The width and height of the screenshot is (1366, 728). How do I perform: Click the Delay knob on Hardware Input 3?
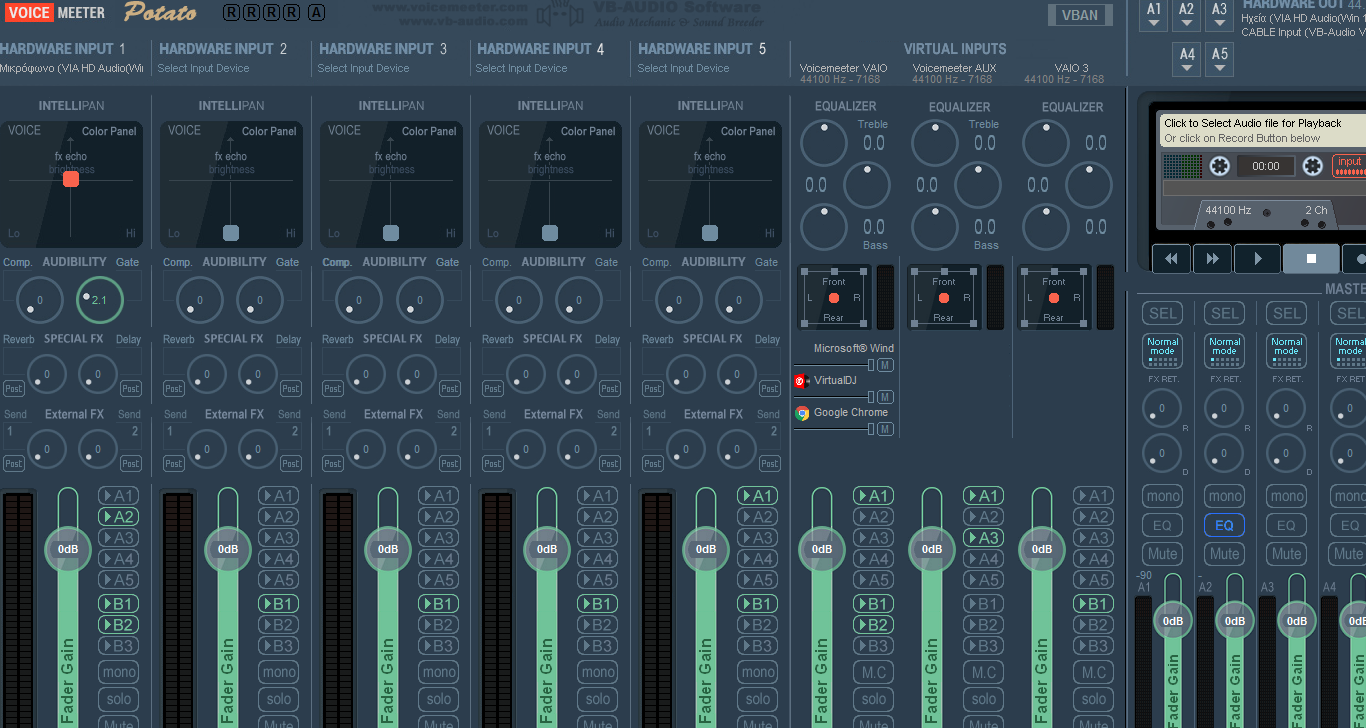417,375
